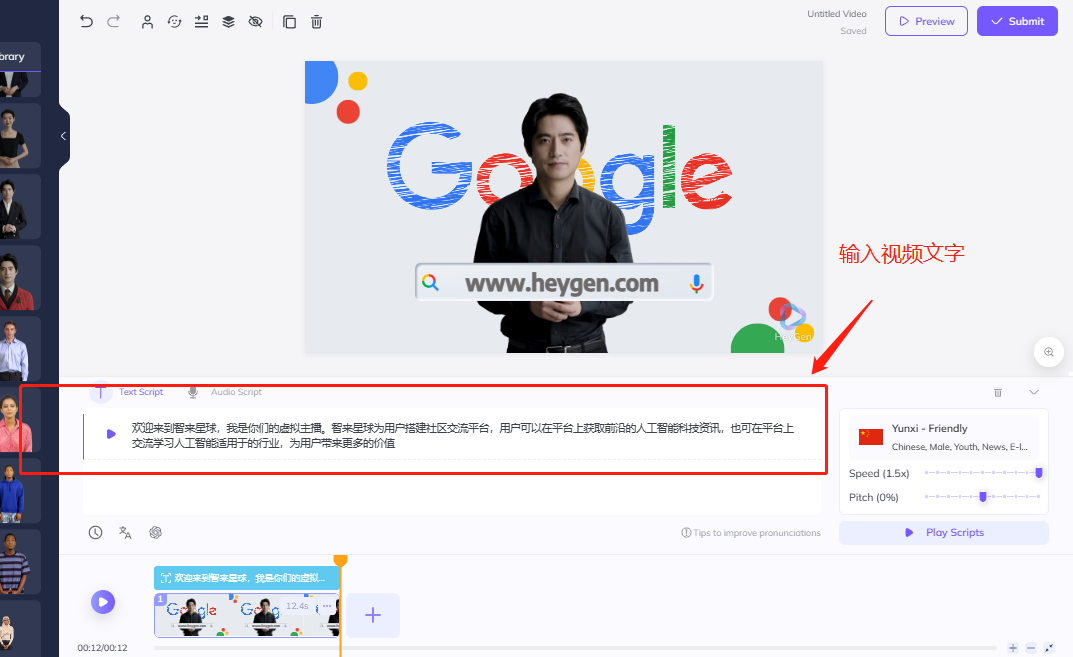
Task: Duplicate element with the copy icon
Action: point(289,21)
